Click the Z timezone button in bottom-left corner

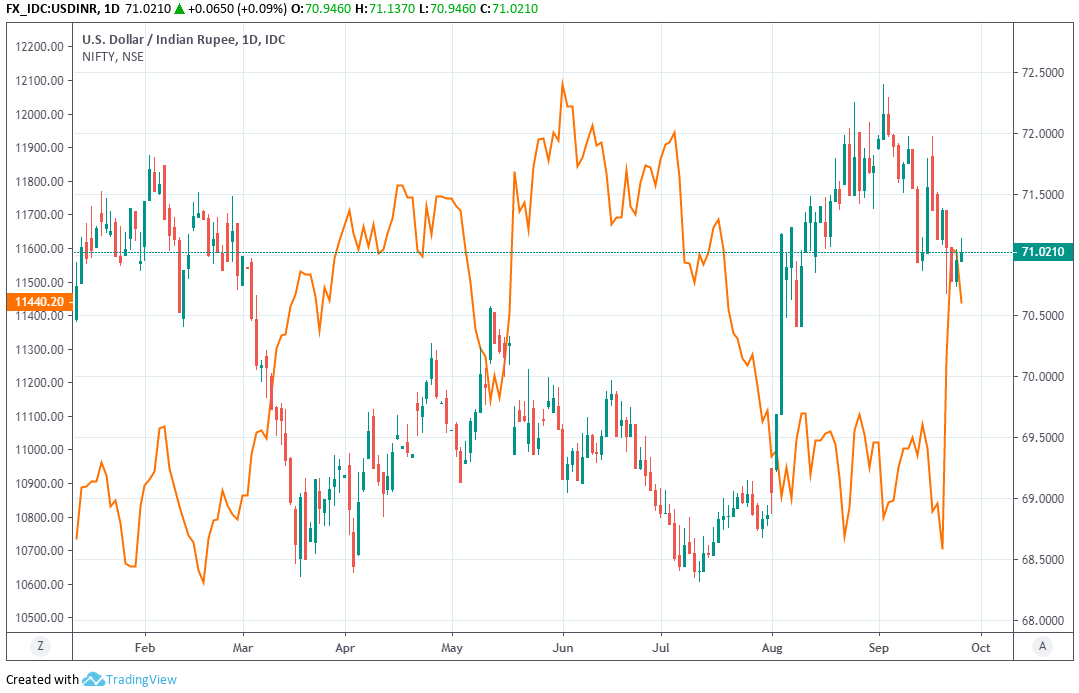(40, 646)
